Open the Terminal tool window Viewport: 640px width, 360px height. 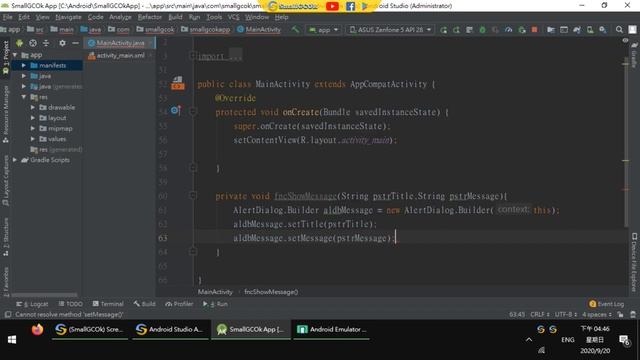click(x=108, y=304)
